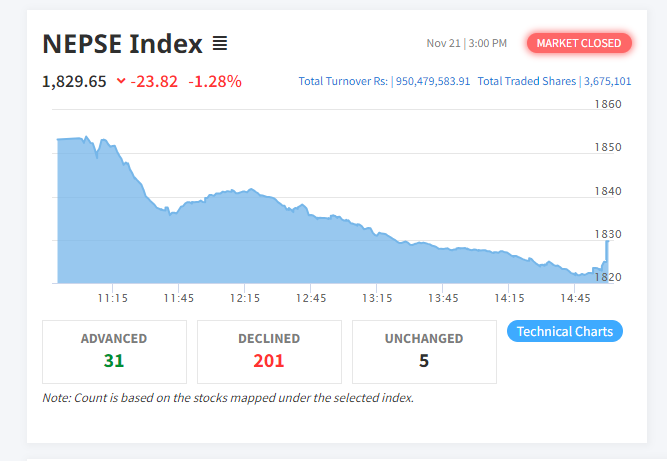667x461 pixels.
Task: Click the Nov 21 3:00 PM timestamp
Action: pyautogui.click(x=466, y=43)
